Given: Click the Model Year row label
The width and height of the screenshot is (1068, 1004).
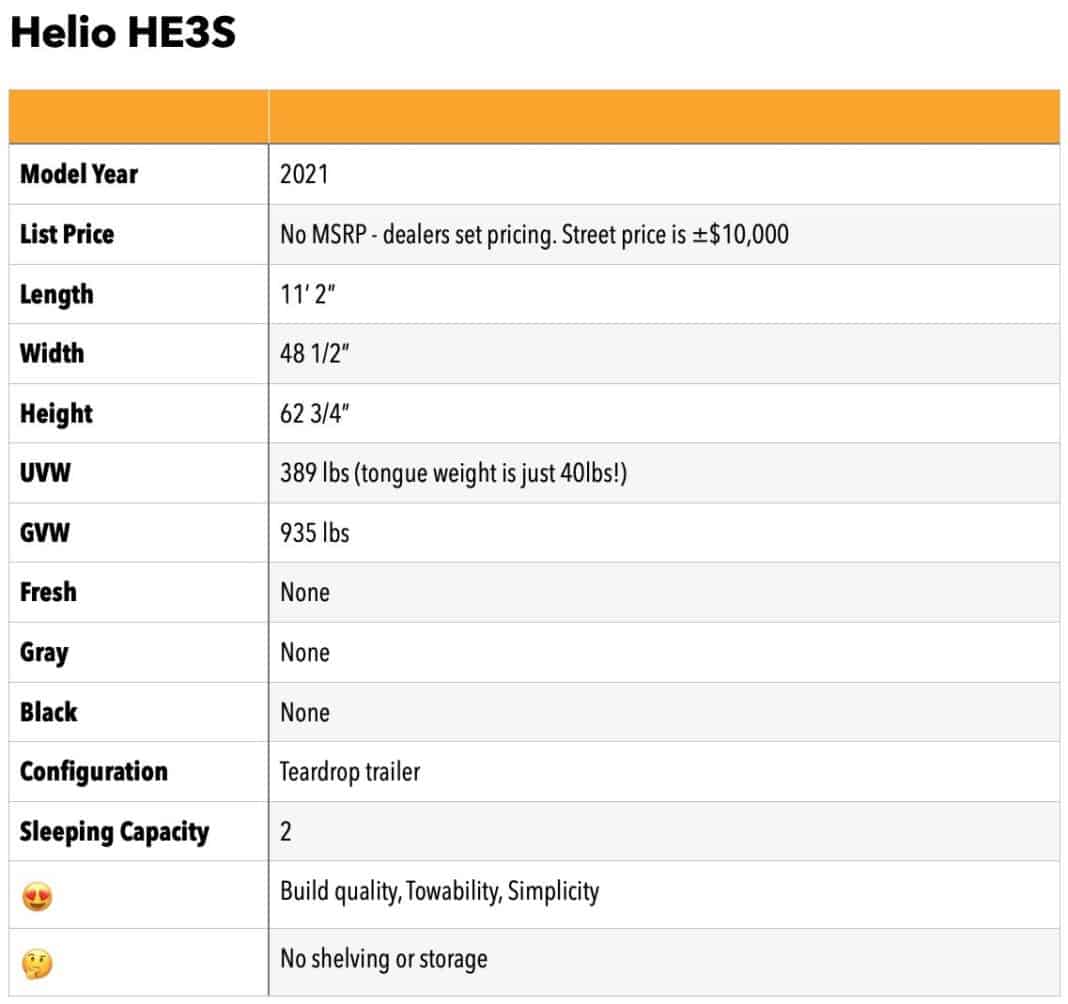Looking at the screenshot, I should click(x=79, y=174).
